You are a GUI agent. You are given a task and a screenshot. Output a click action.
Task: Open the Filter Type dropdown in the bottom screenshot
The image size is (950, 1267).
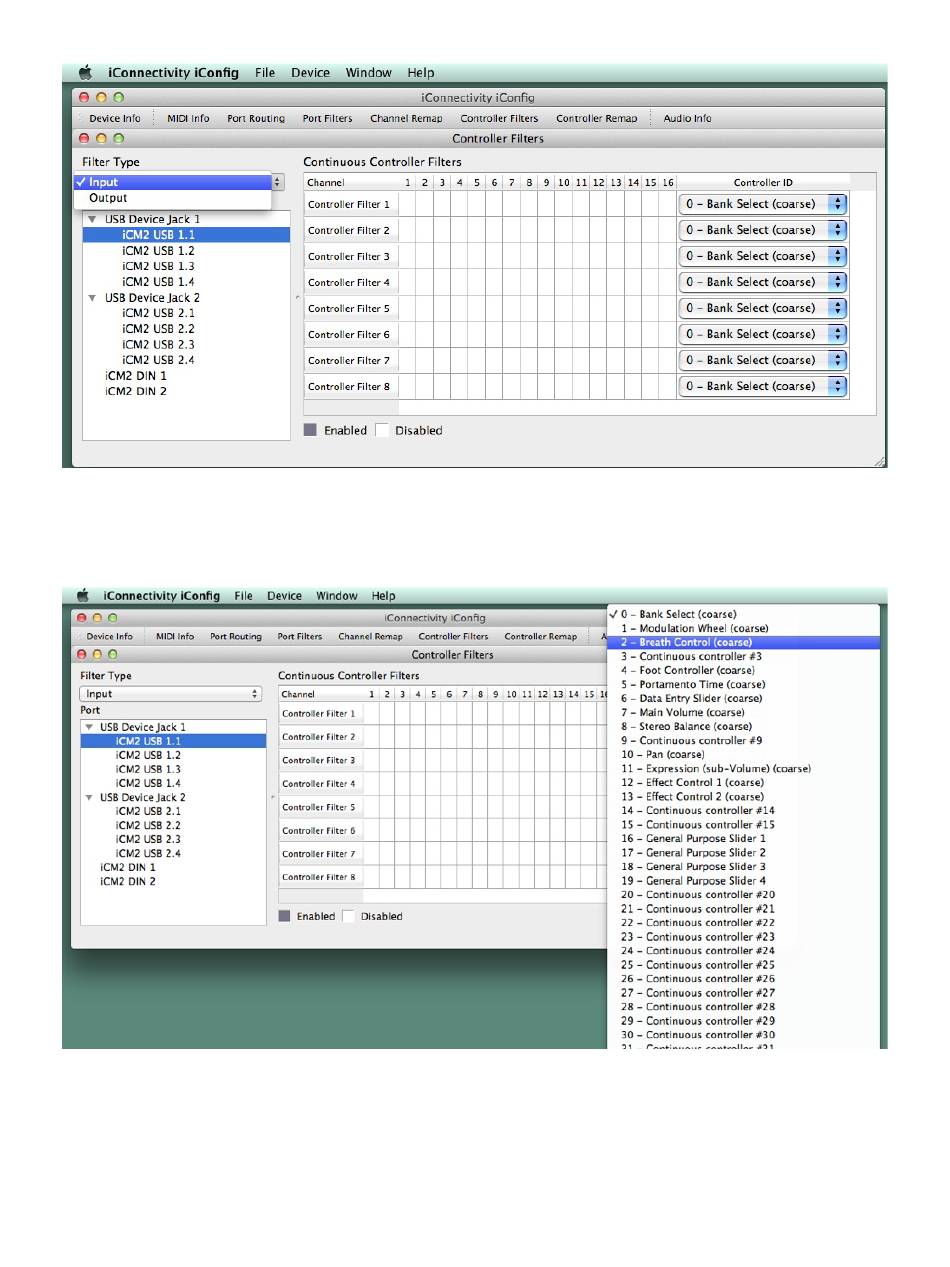coord(171,693)
